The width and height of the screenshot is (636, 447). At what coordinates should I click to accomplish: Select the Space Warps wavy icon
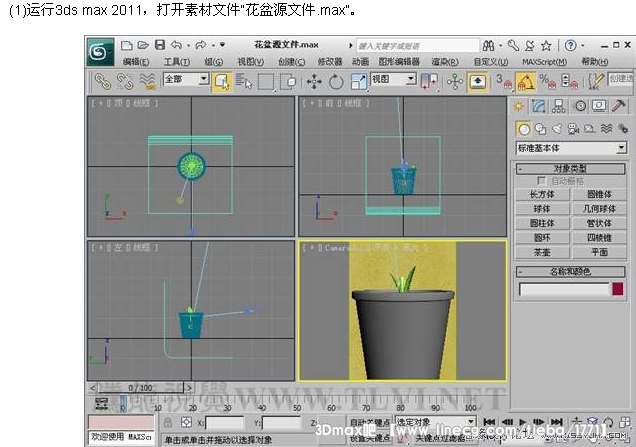pyautogui.click(x=606, y=129)
